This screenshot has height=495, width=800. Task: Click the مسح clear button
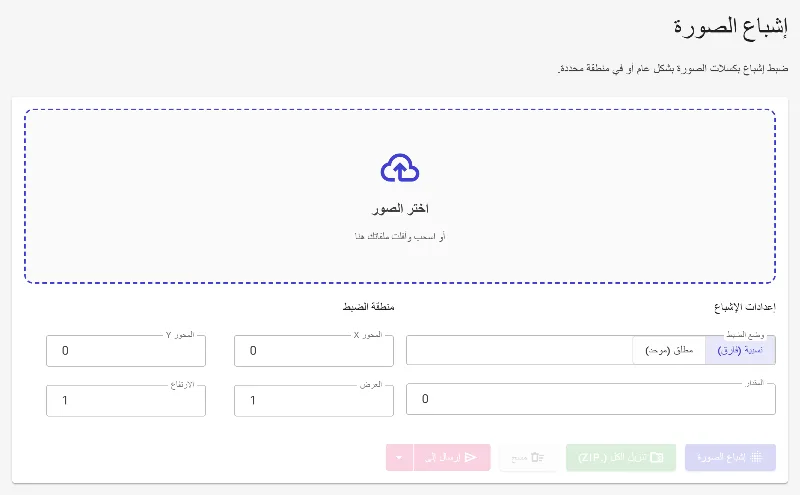pyautogui.click(x=528, y=457)
